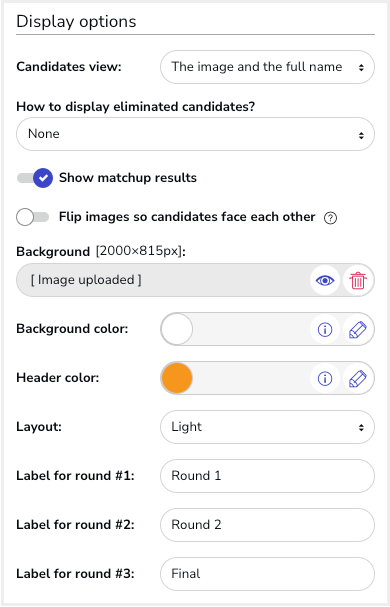This screenshot has height=607, width=390.
Task: Delete the uploaded background image
Action: click(358, 280)
